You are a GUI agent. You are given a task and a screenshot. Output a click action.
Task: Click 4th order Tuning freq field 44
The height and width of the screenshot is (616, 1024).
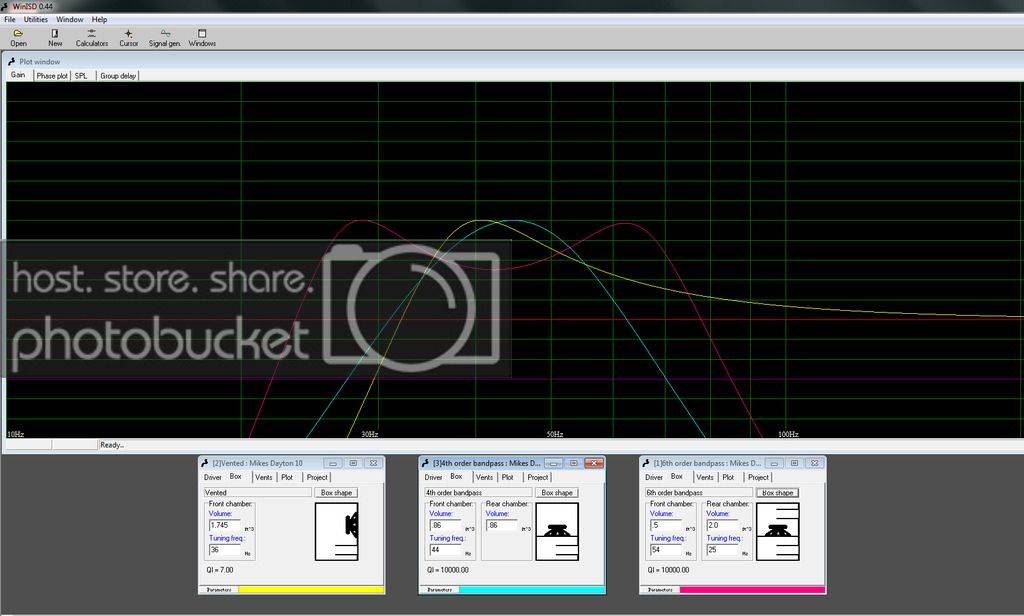coord(445,550)
